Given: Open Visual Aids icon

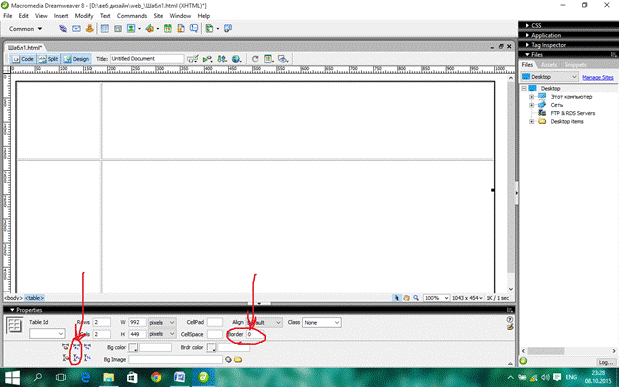Looking at the screenshot, I should pos(283,59).
